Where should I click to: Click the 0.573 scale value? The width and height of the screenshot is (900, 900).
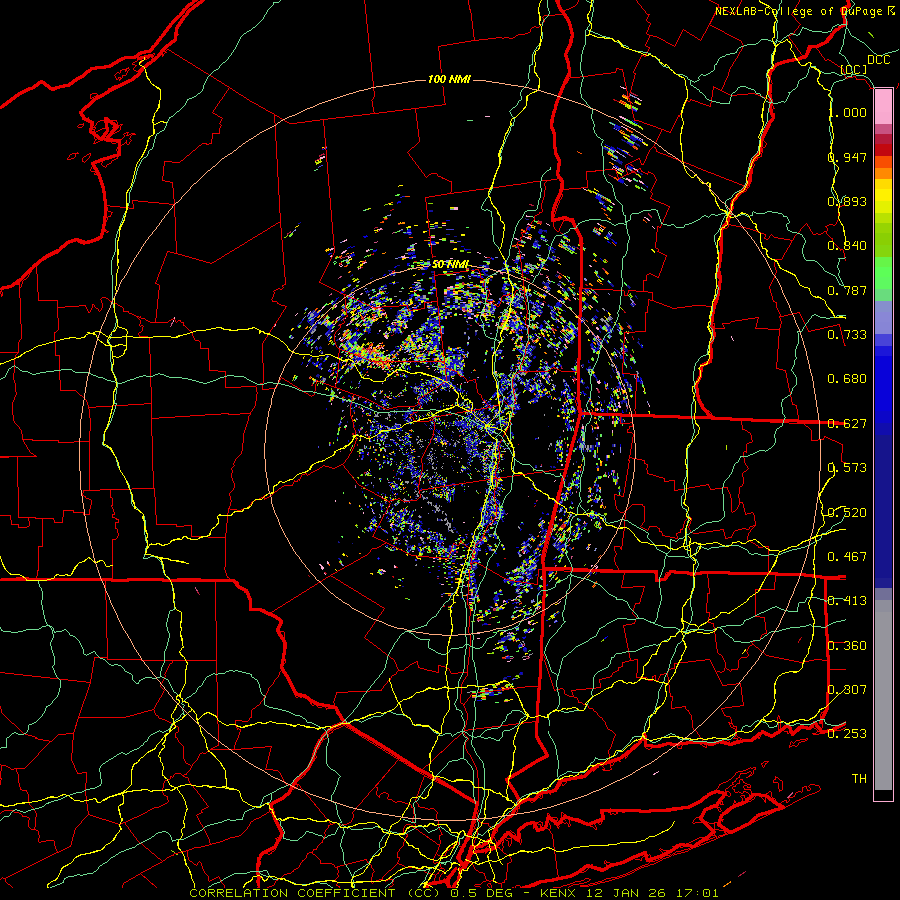coord(847,468)
